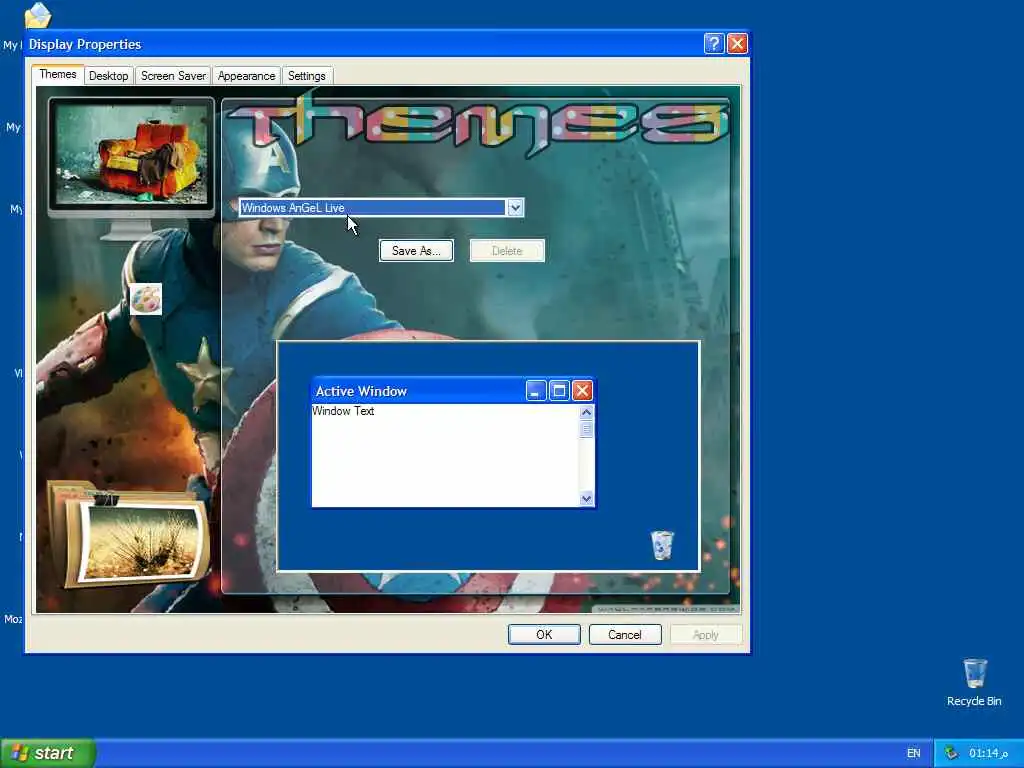1024x768 pixels.
Task: Close the Display Properties dialog
Action: (737, 44)
